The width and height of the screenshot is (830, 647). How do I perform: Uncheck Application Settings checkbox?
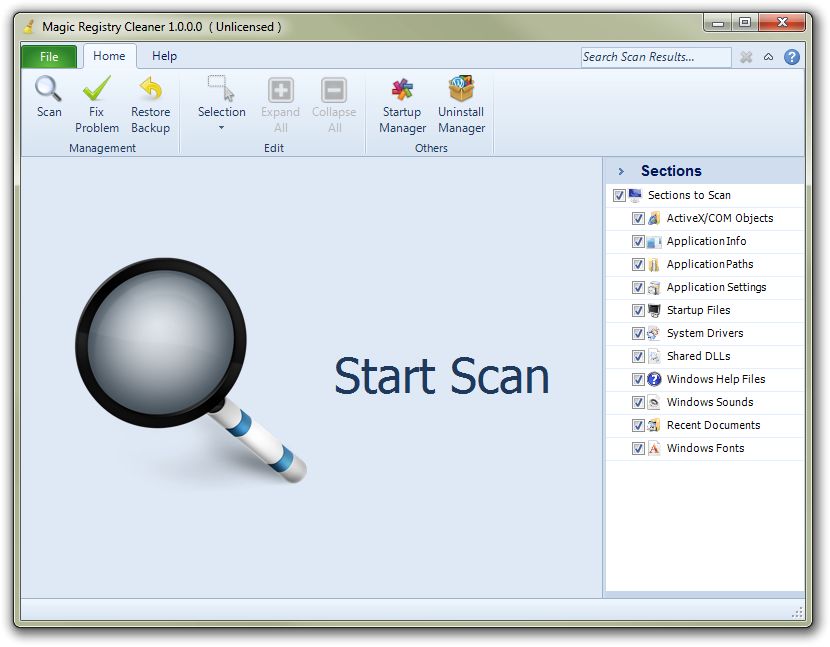tap(638, 287)
